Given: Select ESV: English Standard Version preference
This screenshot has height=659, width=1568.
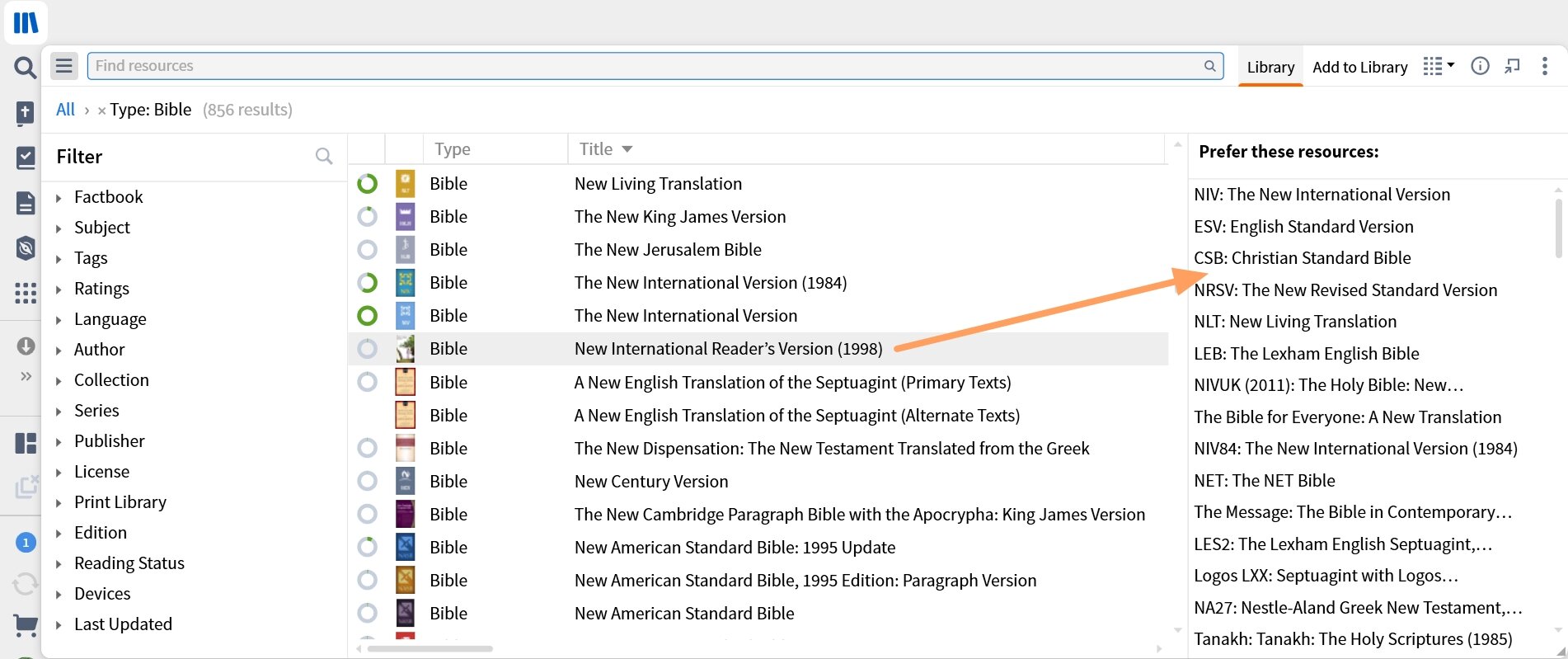Looking at the screenshot, I should pos(1303,227).
